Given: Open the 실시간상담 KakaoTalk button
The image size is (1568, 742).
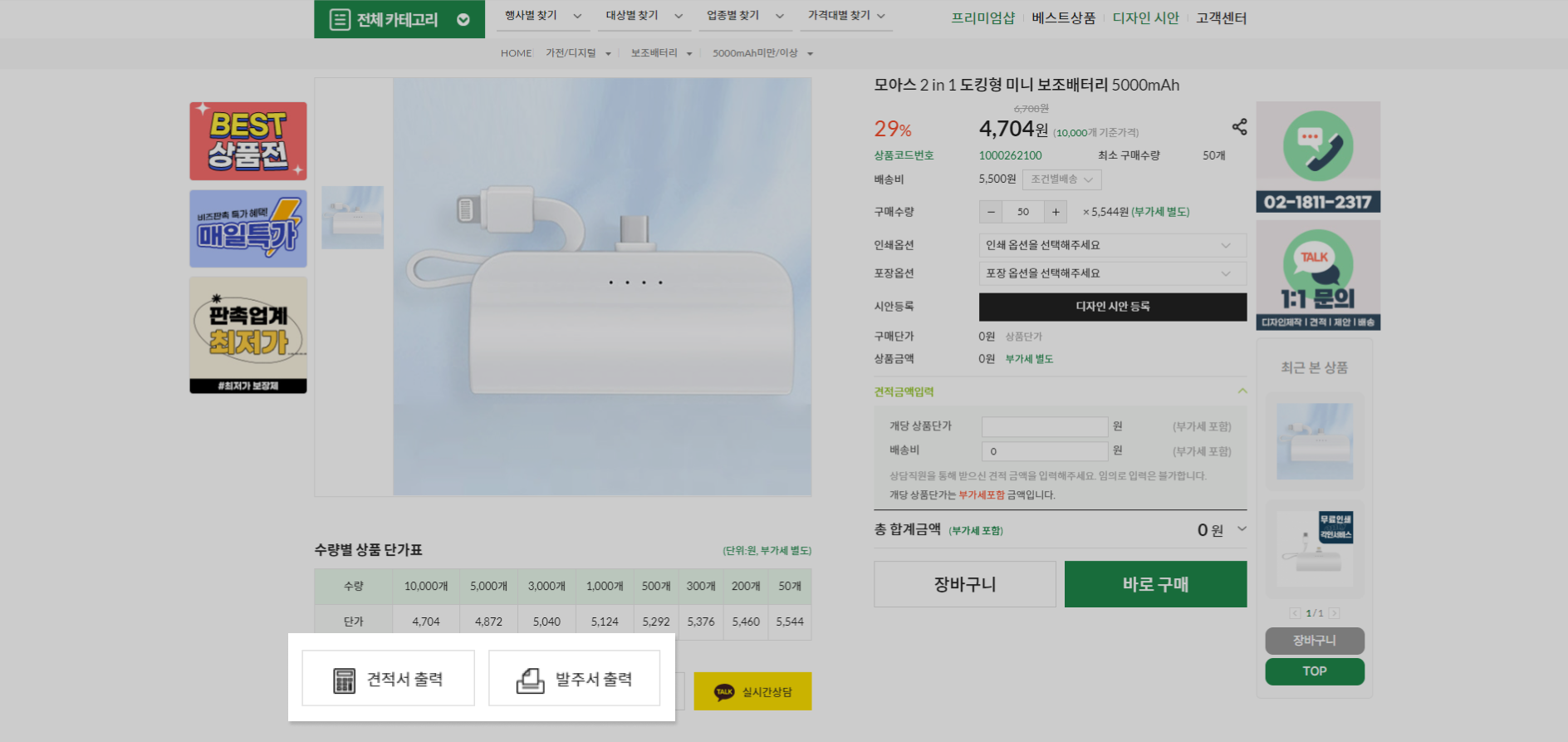Looking at the screenshot, I should [752, 691].
